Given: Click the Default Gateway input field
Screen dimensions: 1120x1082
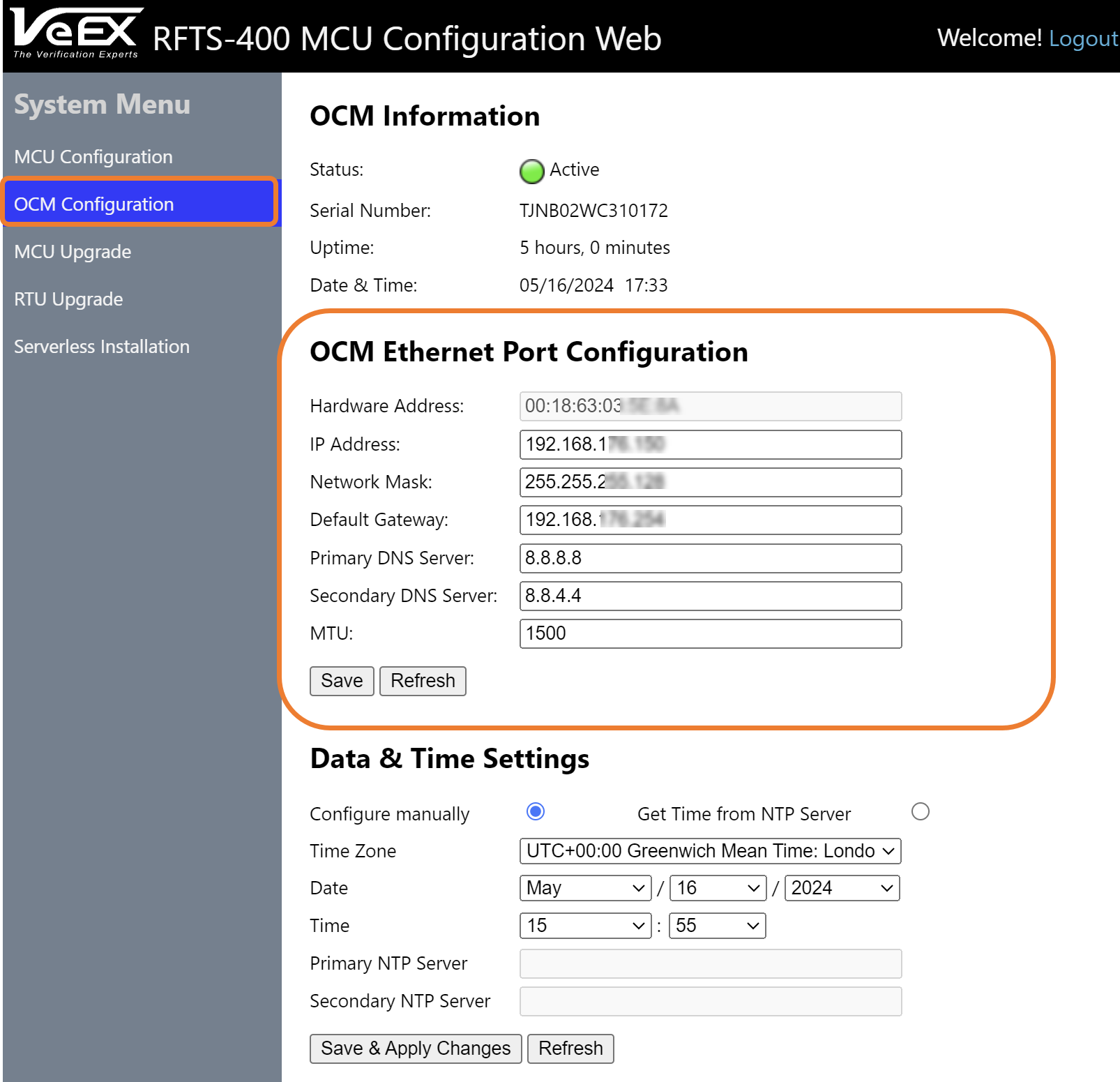Looking at the screenshot, I should (x=711, y=520).
